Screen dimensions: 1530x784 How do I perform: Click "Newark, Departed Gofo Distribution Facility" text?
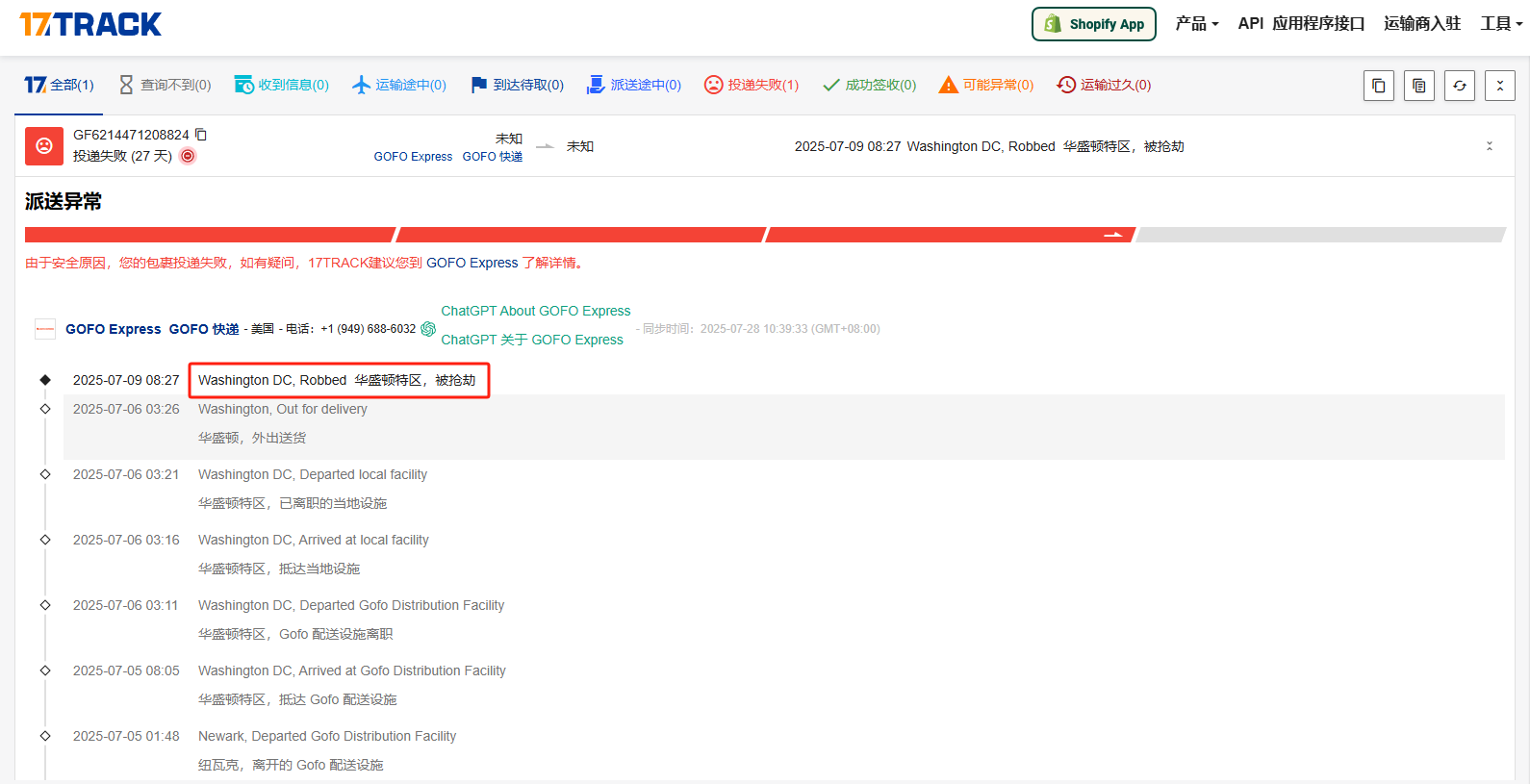tap(327, 736)
